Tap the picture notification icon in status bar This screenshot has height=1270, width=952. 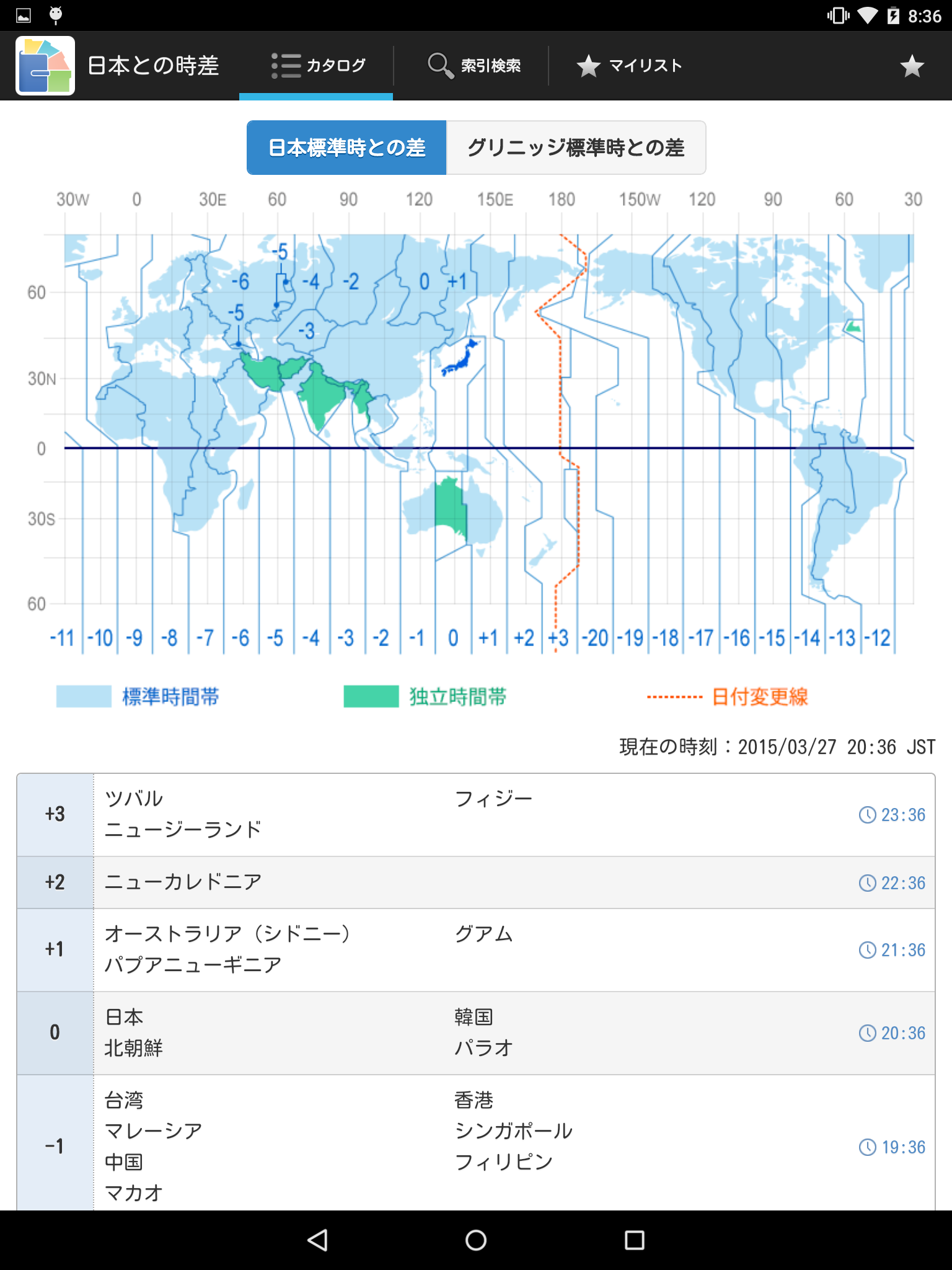pyautogui.click(x=24, y=16)
